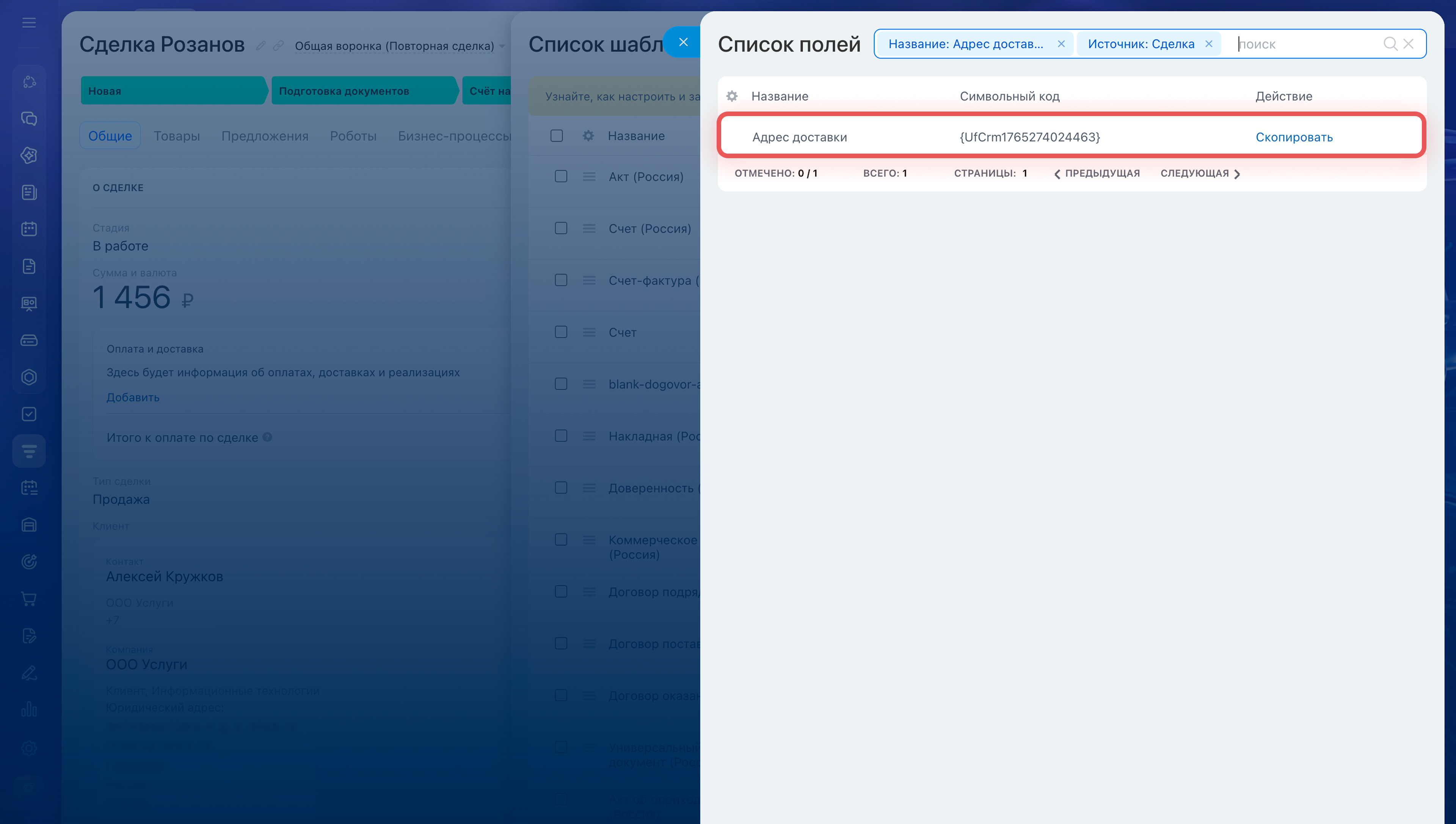Remove the Название: Адрес достав... filter chip
1456x824 pixels.
[1061, 44]
